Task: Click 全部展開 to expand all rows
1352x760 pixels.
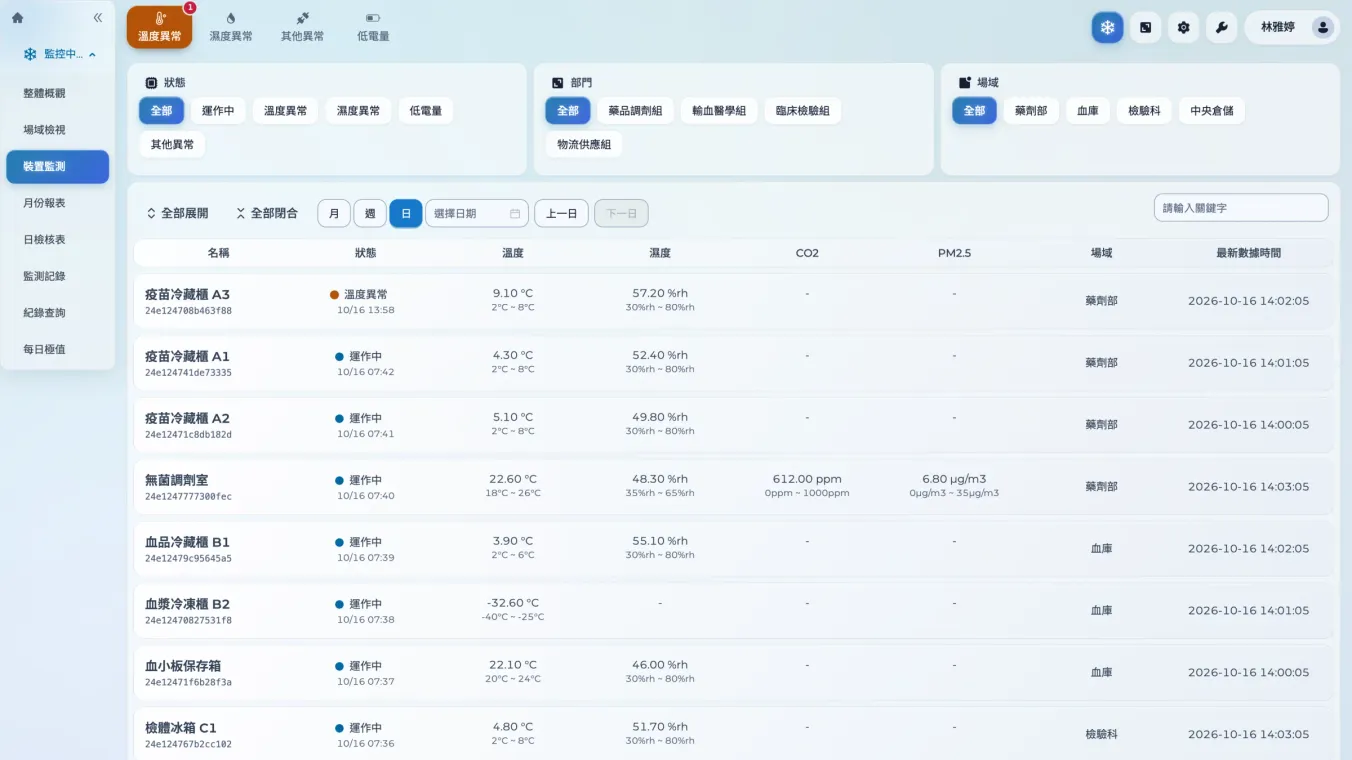Action: coord(177,213)
